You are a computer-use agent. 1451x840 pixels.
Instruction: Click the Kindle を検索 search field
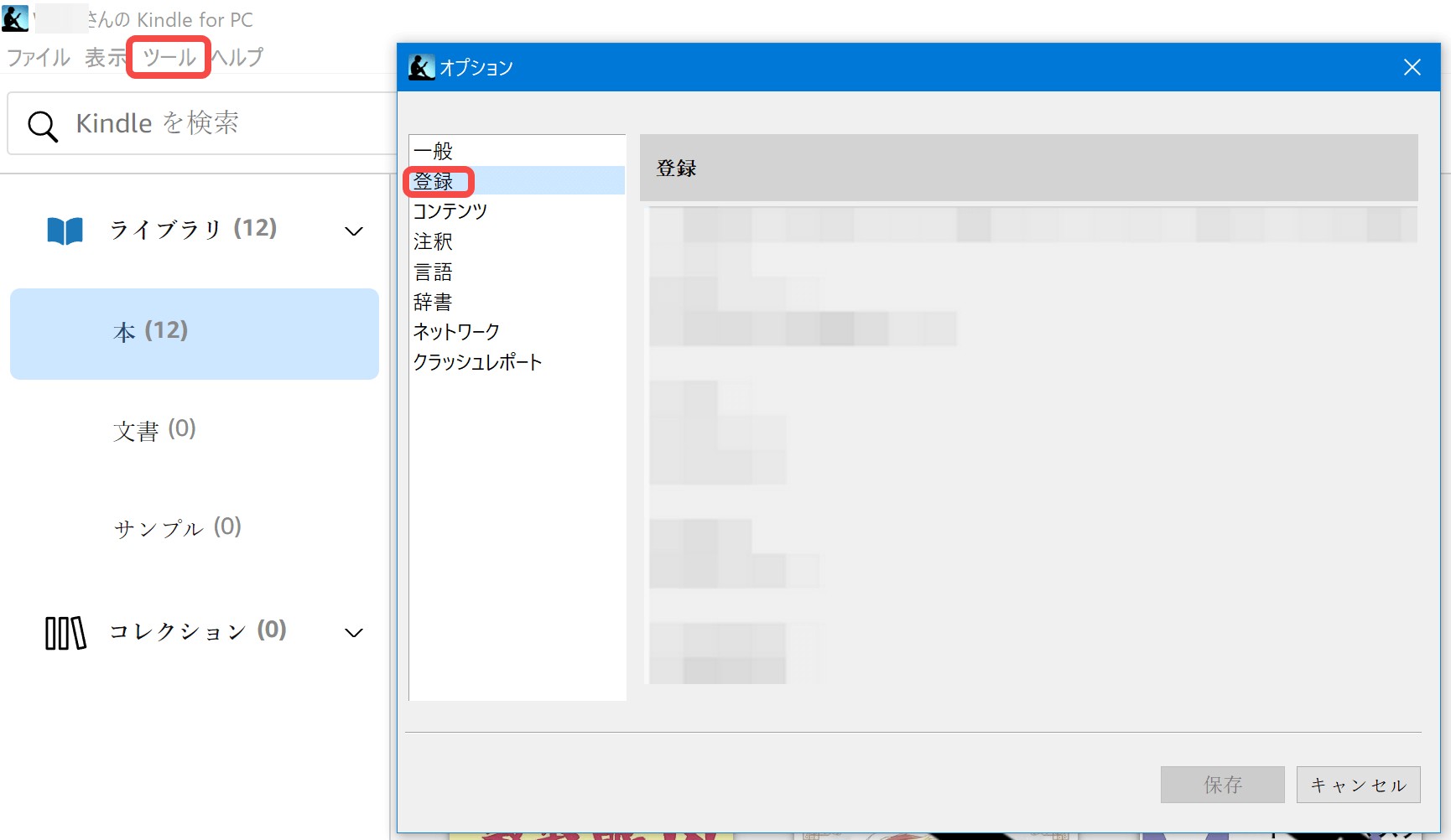[201, 123]
